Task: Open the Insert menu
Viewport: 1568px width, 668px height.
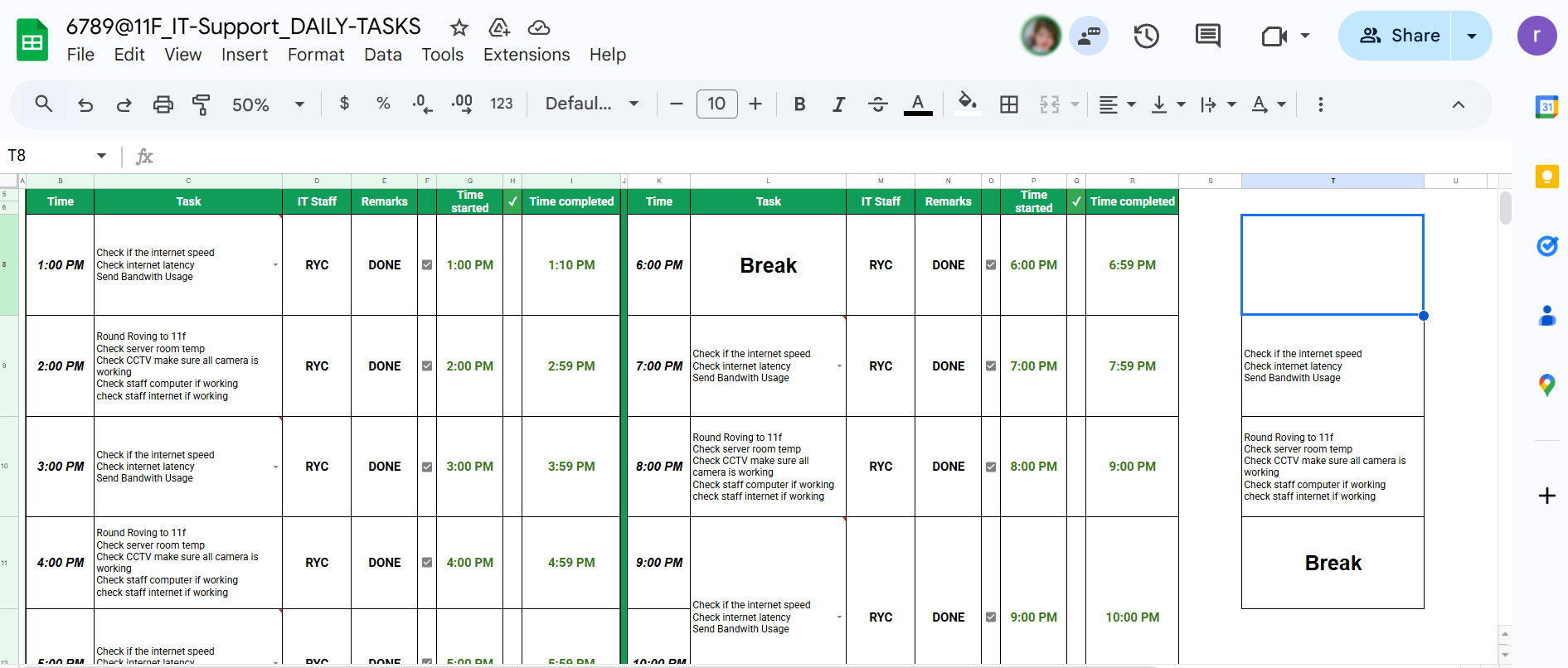Action: [x=245, y=55]
